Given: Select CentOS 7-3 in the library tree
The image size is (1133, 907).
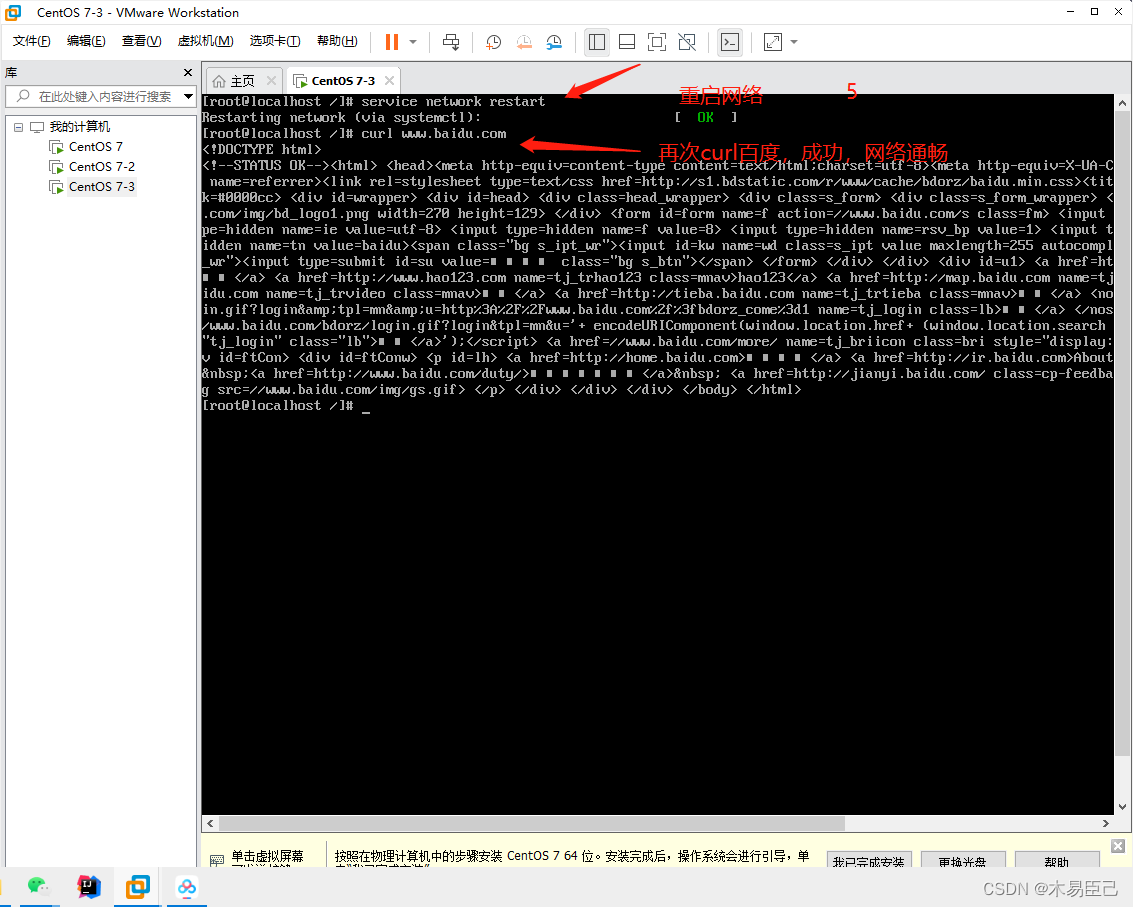Looking at the screenshot, I should coord(102,187).
